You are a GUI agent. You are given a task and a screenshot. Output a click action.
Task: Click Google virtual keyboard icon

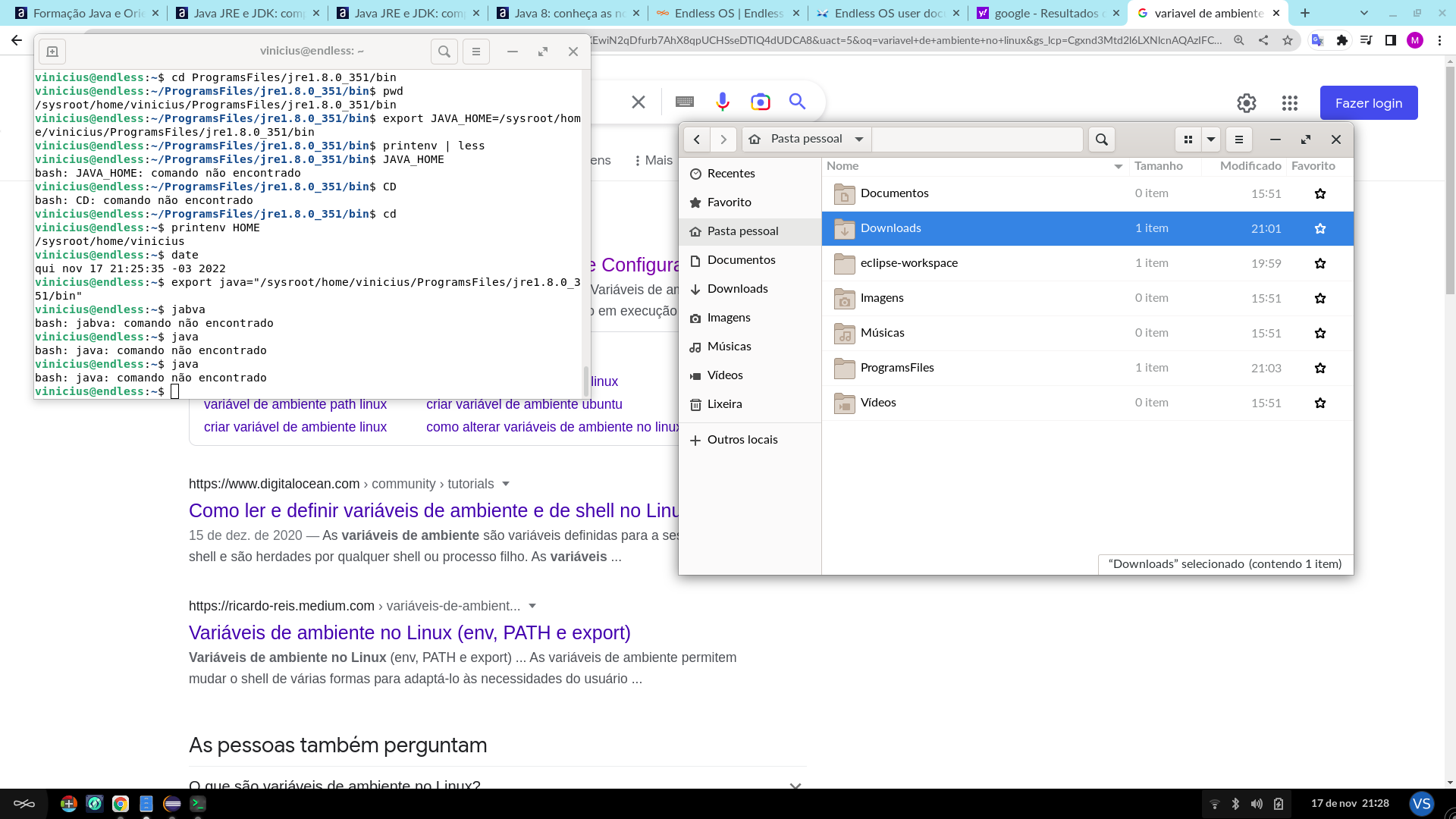click(685, 102)
